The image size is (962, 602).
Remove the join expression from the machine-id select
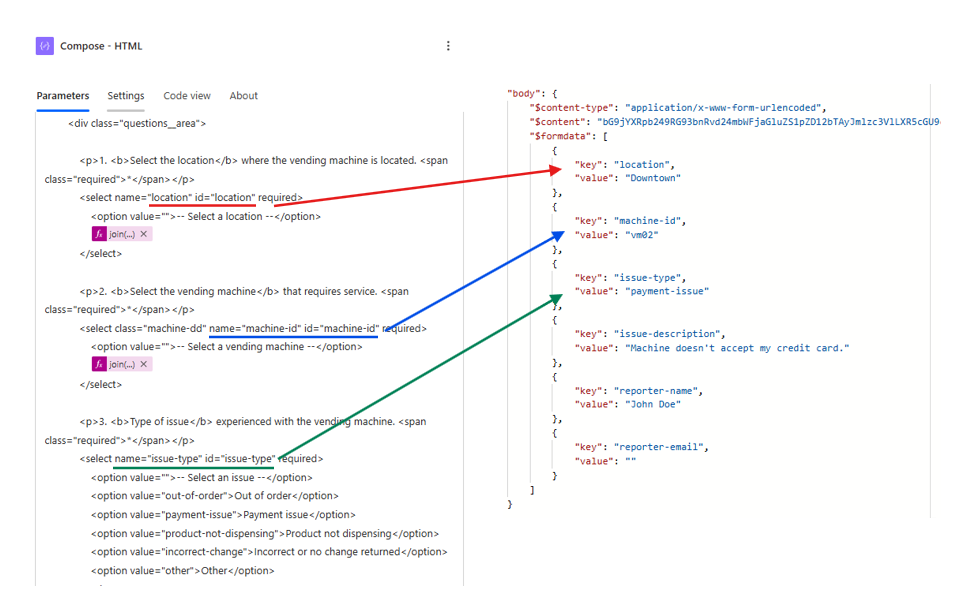[143, 363]
